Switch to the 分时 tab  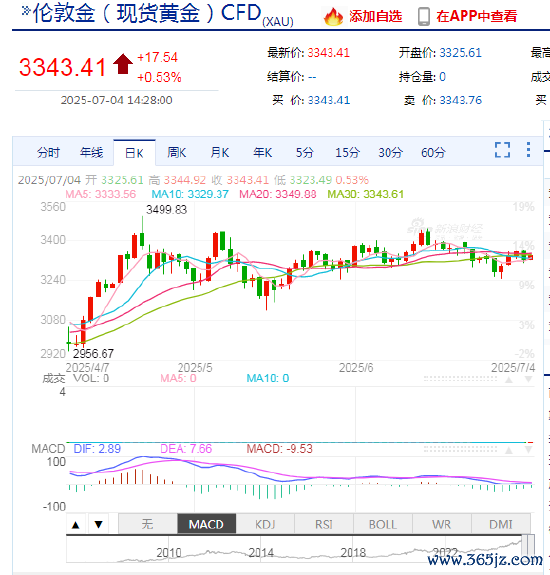click(x=48, y=153)
